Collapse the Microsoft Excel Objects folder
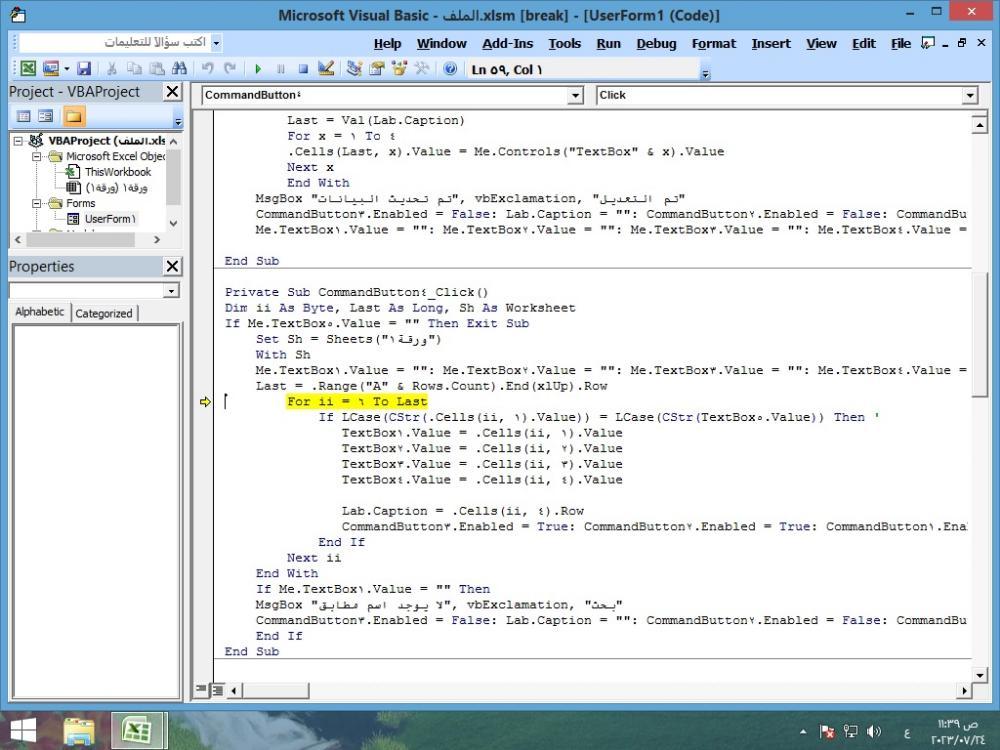 point(37,156)
